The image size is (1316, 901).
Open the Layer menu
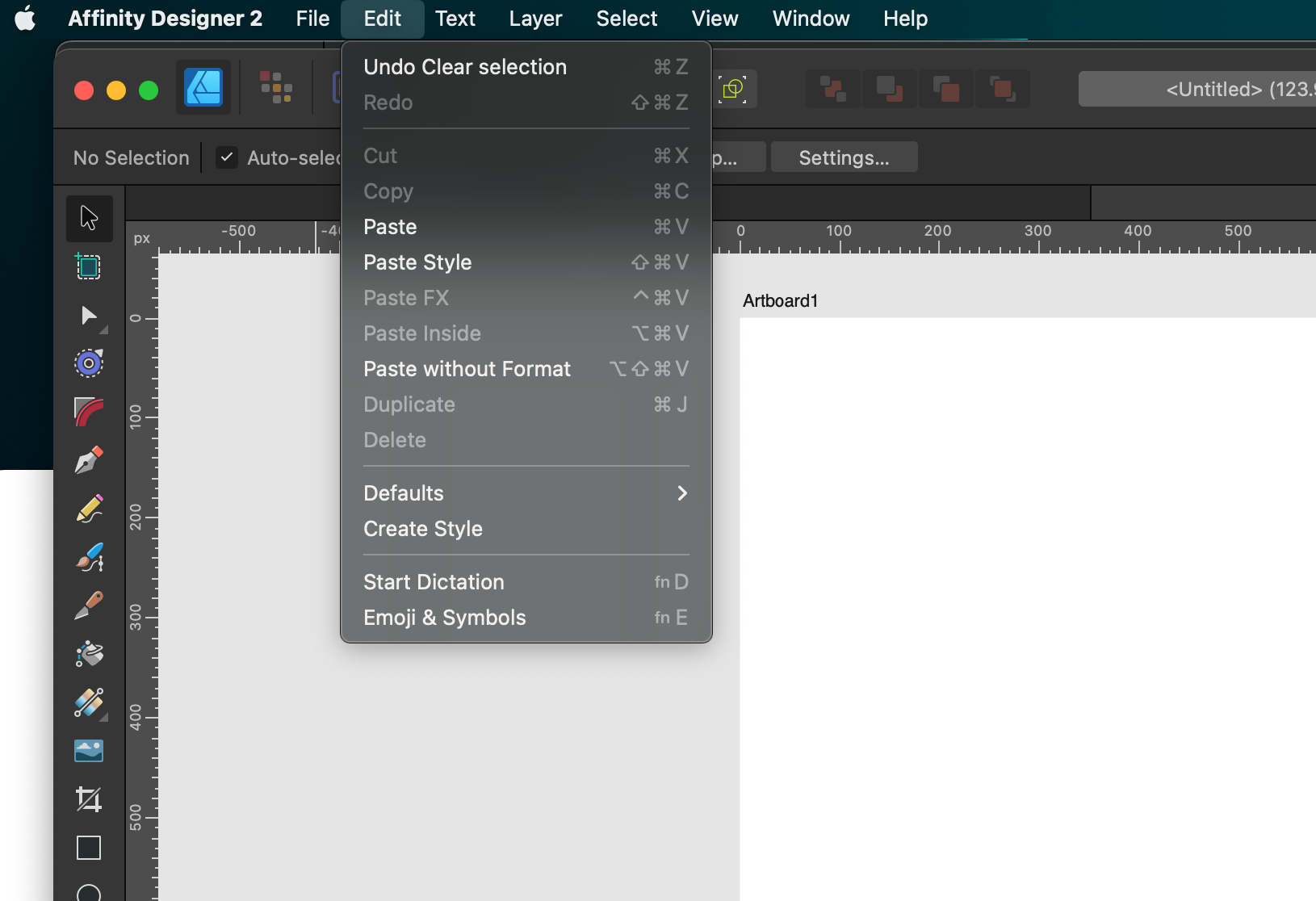coord(535,19)
